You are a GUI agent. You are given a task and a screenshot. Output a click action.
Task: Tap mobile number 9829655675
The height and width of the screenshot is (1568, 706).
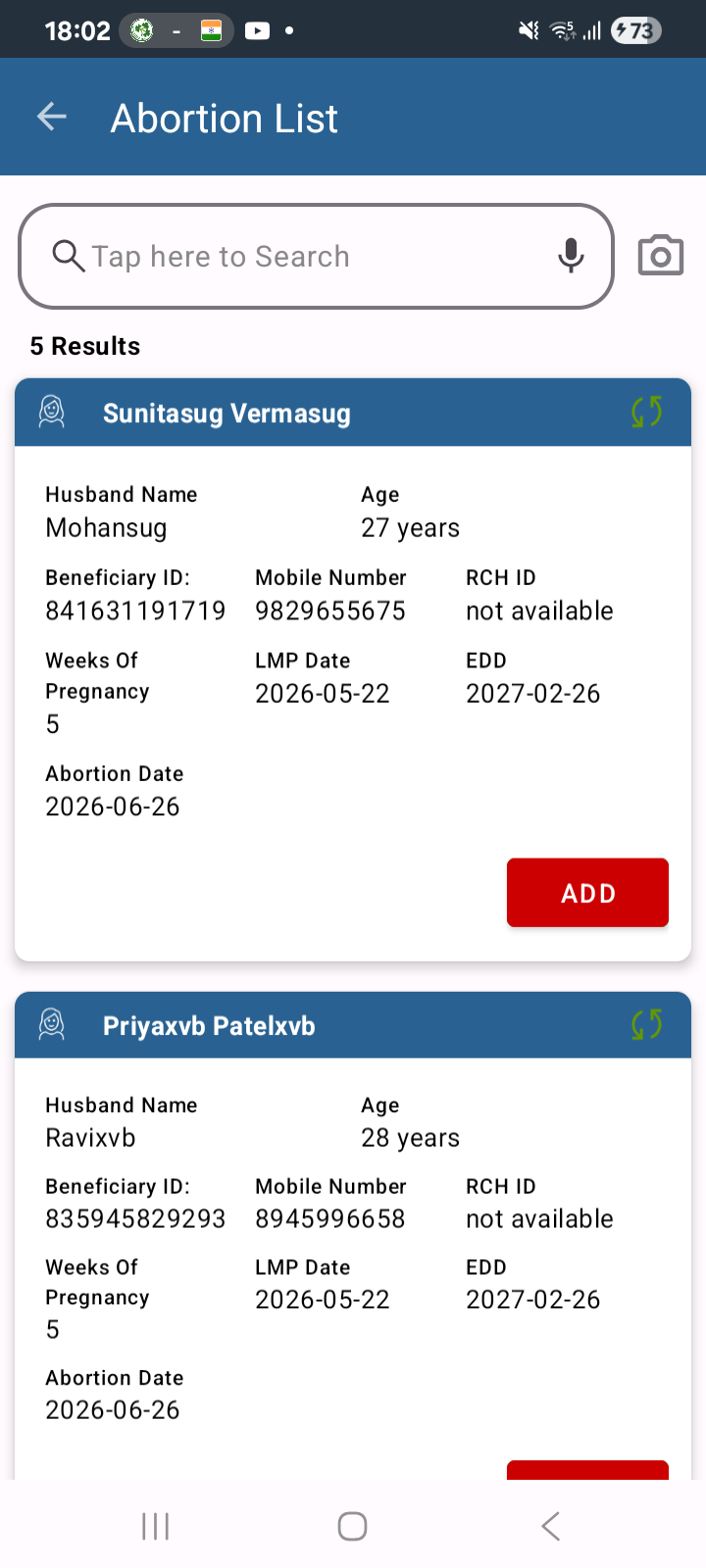[330, 611]
